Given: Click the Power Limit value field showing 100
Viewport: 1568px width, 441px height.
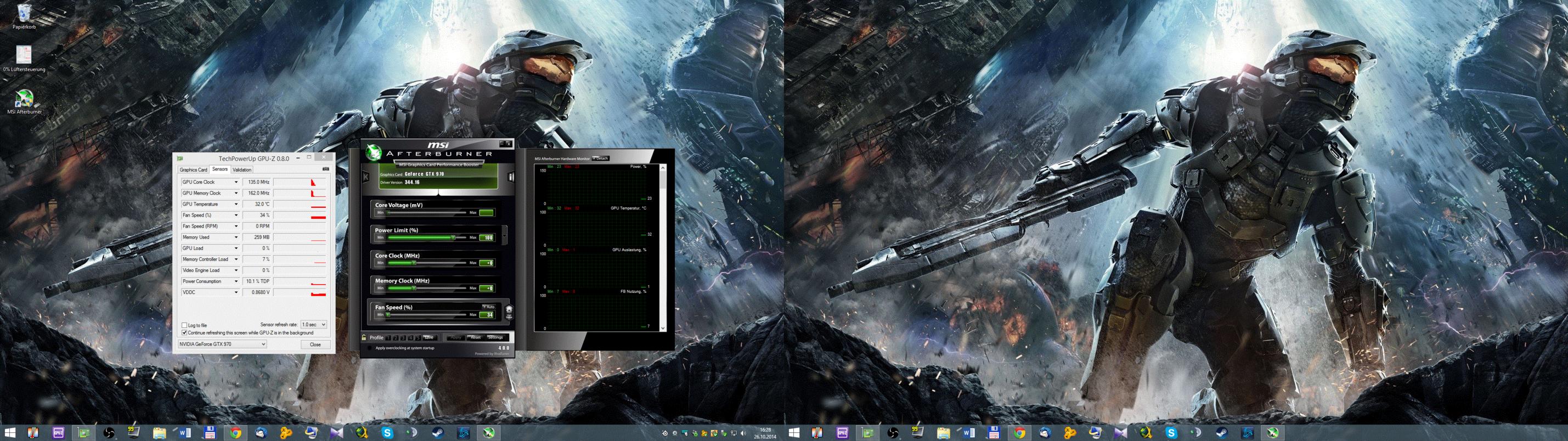Looking at the screenshot, I should [486, 237].
